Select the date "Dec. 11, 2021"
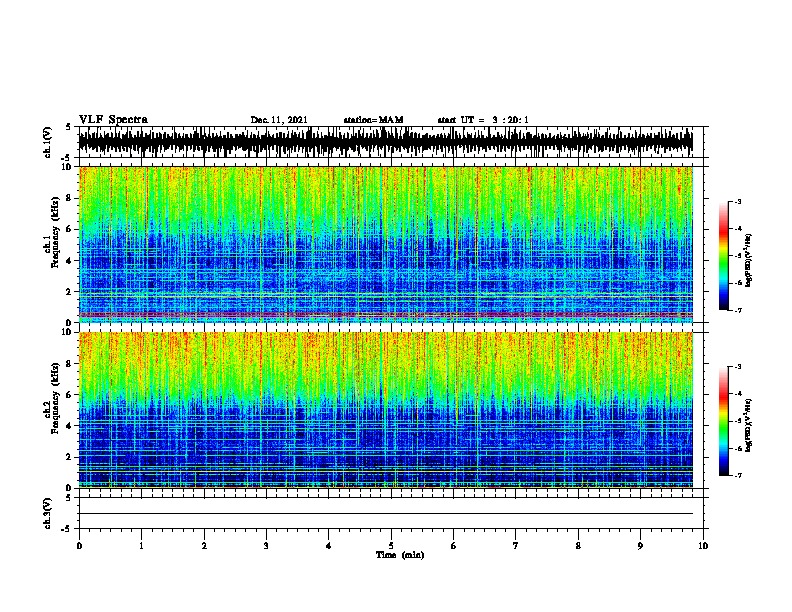The image size is (792, 612). (279, 120)
